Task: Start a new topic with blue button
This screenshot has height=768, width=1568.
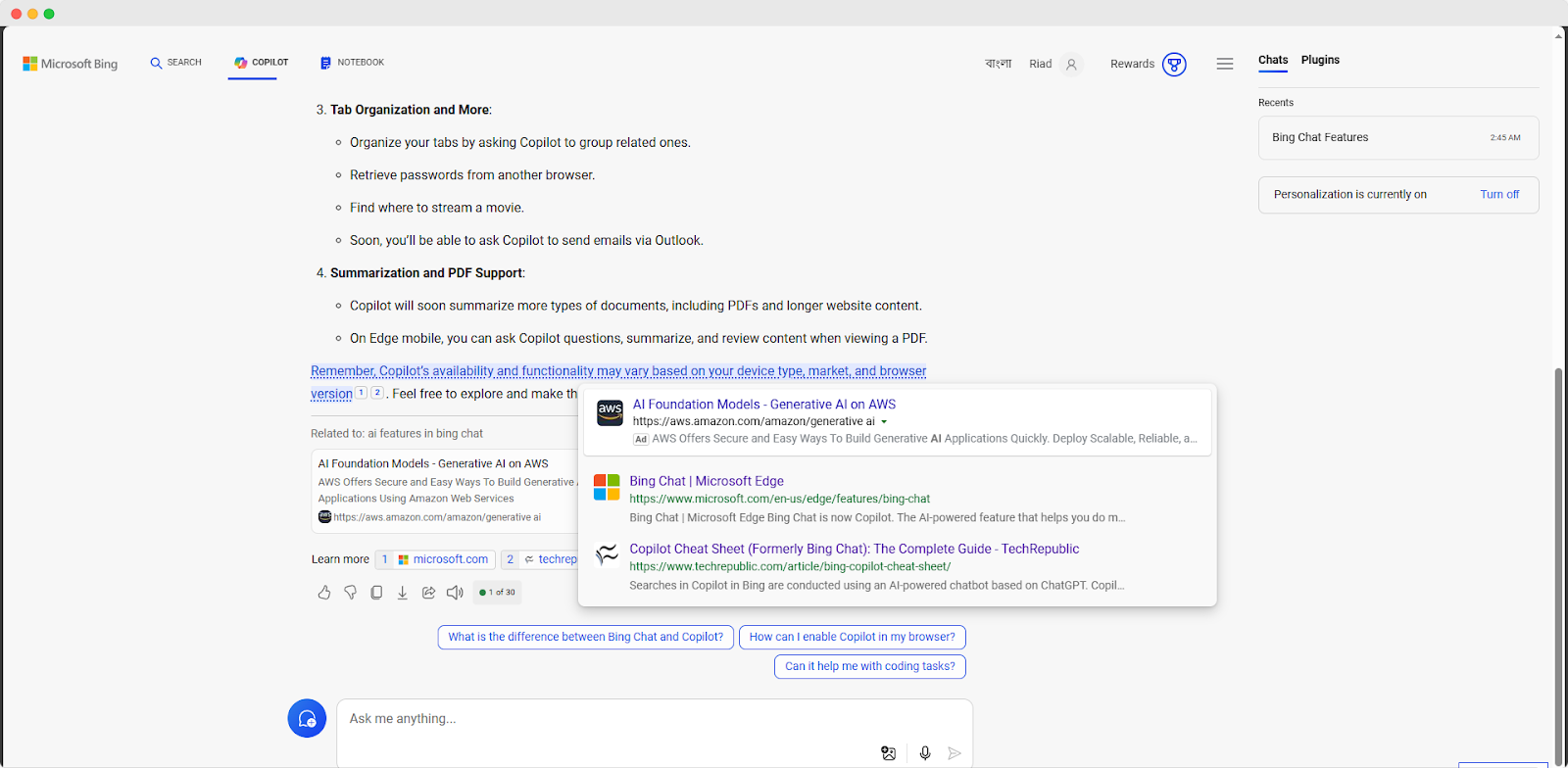Action: 307,719
